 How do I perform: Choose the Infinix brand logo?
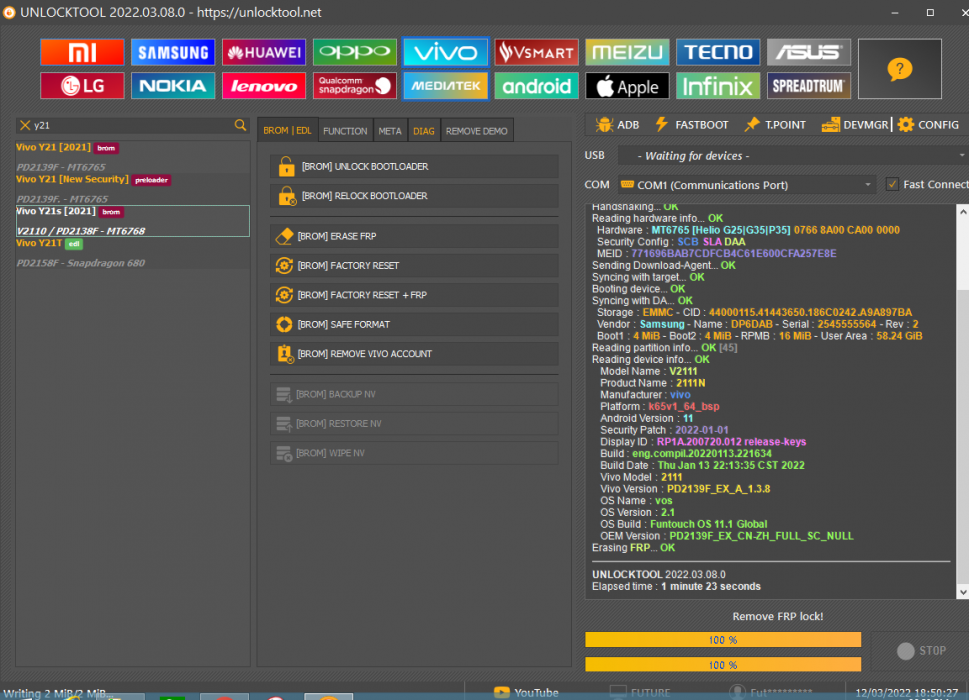tap(717, 86)
